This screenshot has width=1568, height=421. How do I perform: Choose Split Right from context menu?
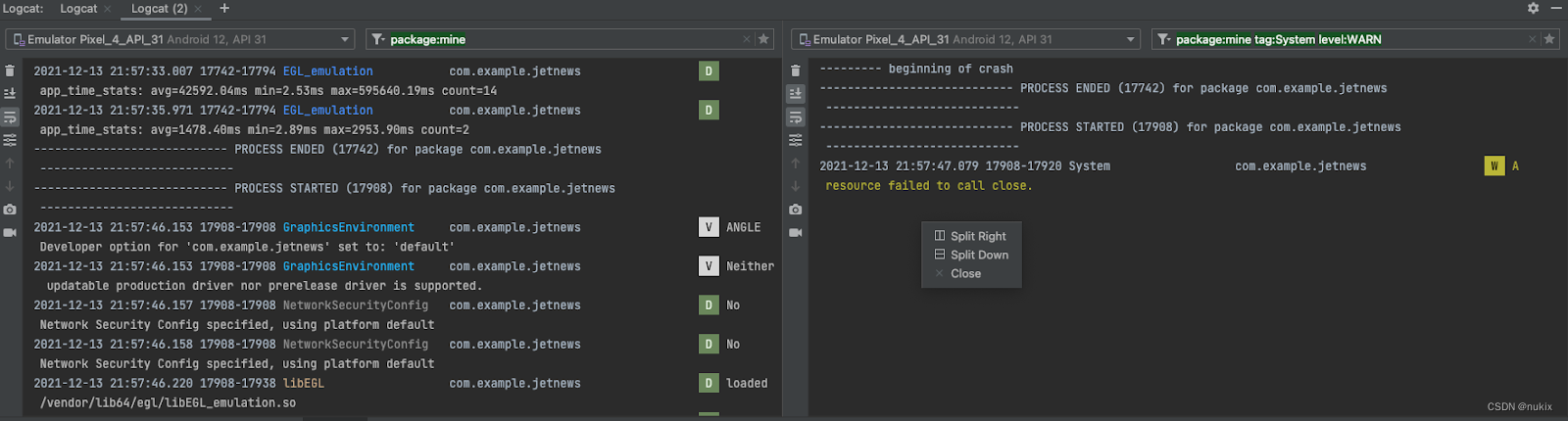[x=971, y=236]
